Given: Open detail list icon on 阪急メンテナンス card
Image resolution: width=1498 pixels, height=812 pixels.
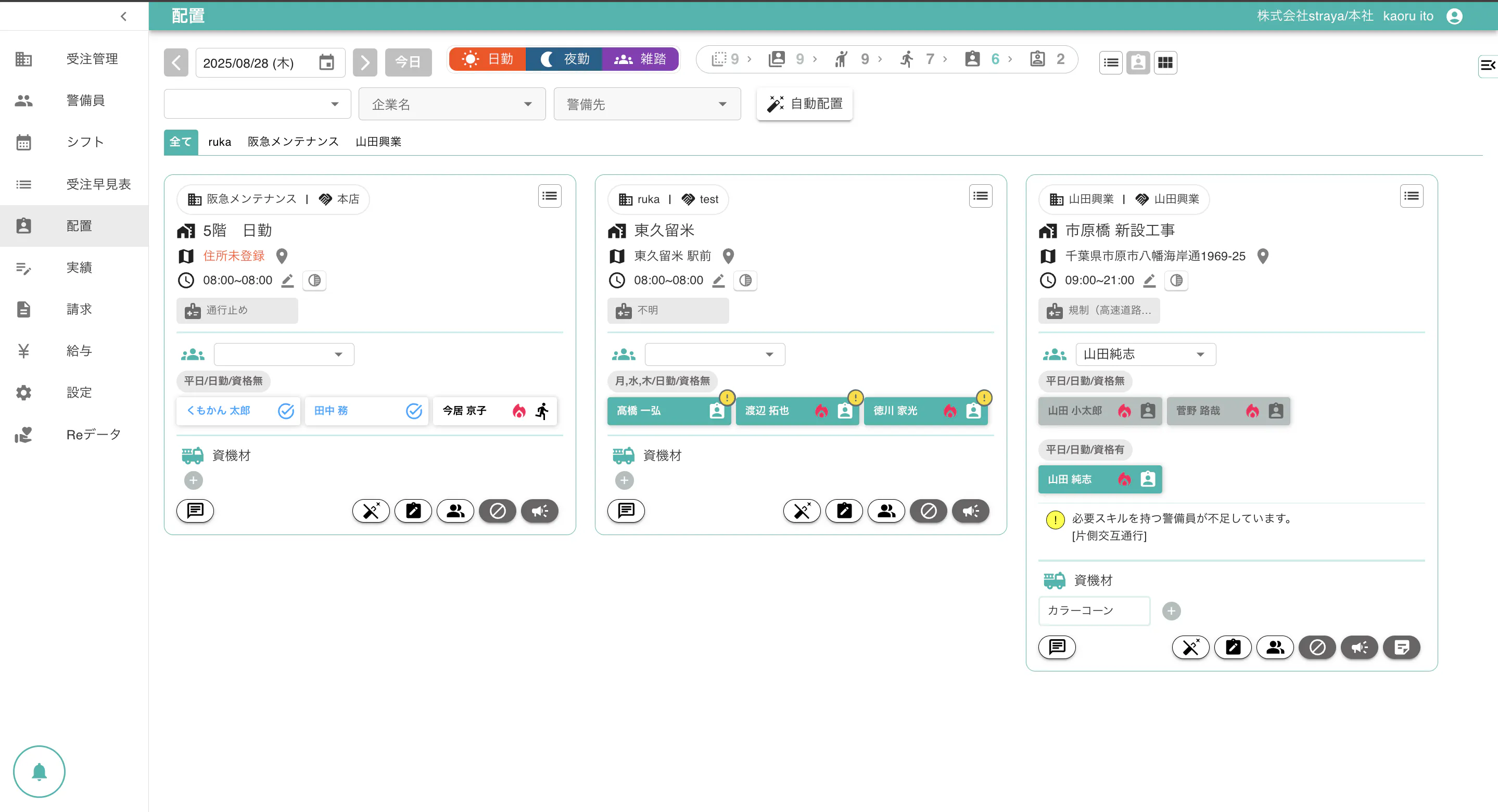Looking at the screenshot, I should pos(550,196).
